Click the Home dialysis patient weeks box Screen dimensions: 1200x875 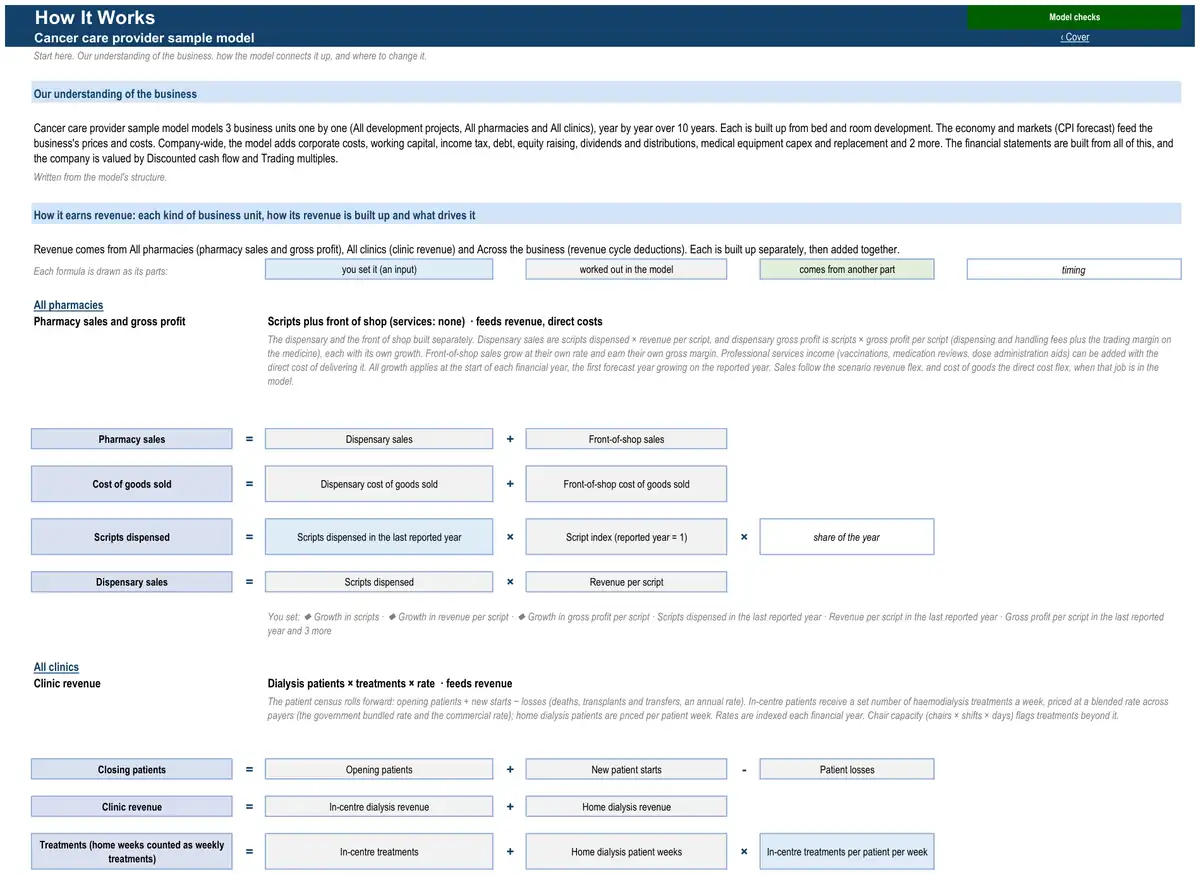[626, 852]
